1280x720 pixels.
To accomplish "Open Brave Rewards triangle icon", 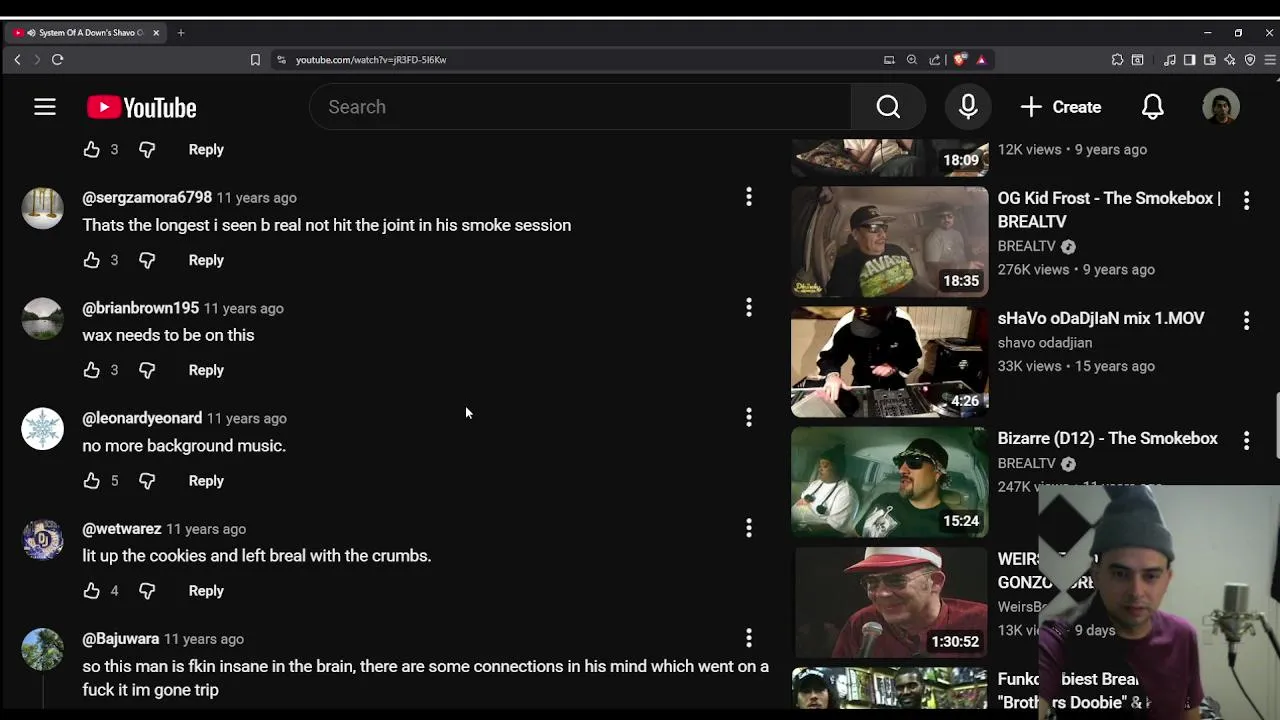I will 981,60.
